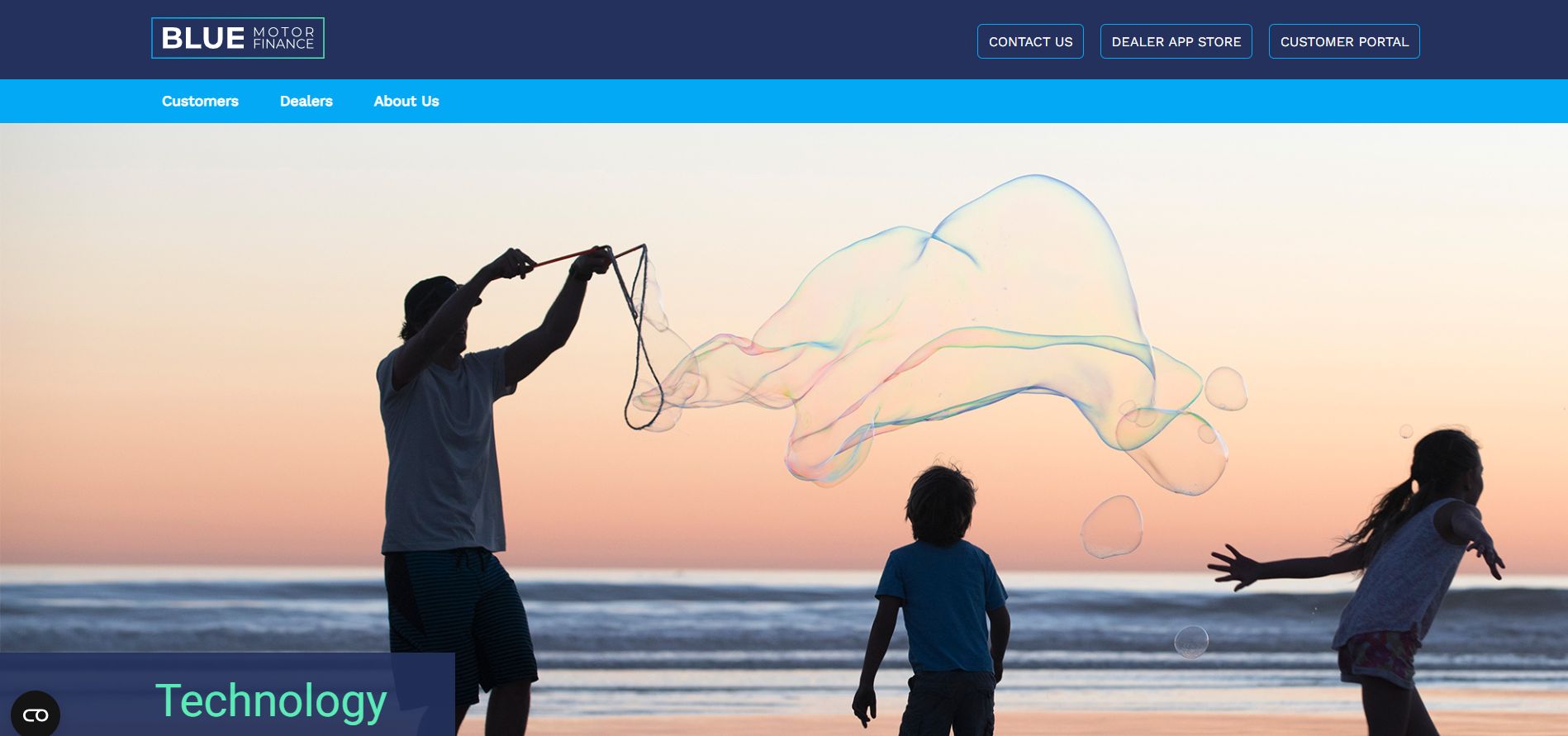1568x736 pixels.
Task: Click the small round bubble near the waves
Action: tap(1191, 642)
